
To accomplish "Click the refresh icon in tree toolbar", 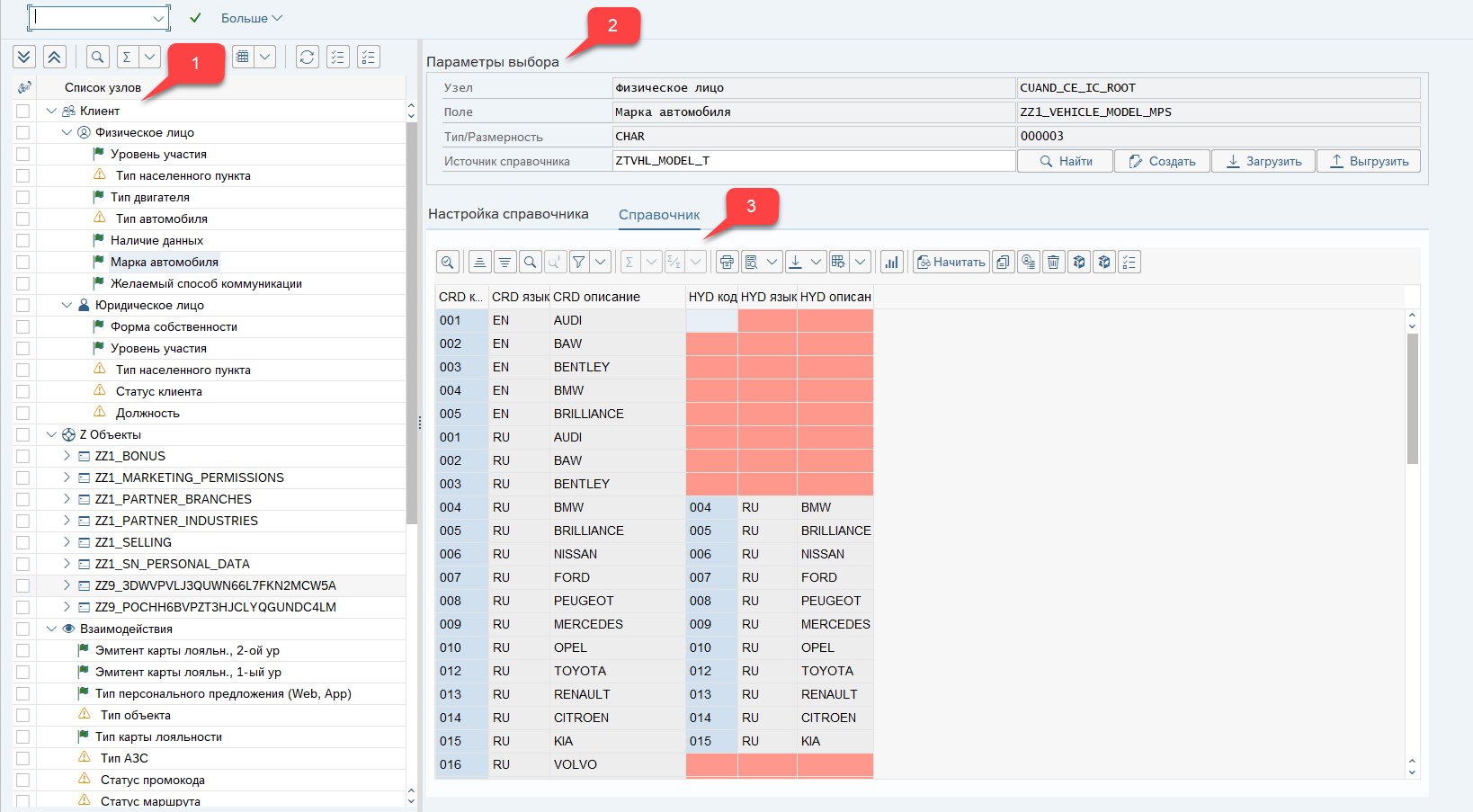I will tap(307, 57).
